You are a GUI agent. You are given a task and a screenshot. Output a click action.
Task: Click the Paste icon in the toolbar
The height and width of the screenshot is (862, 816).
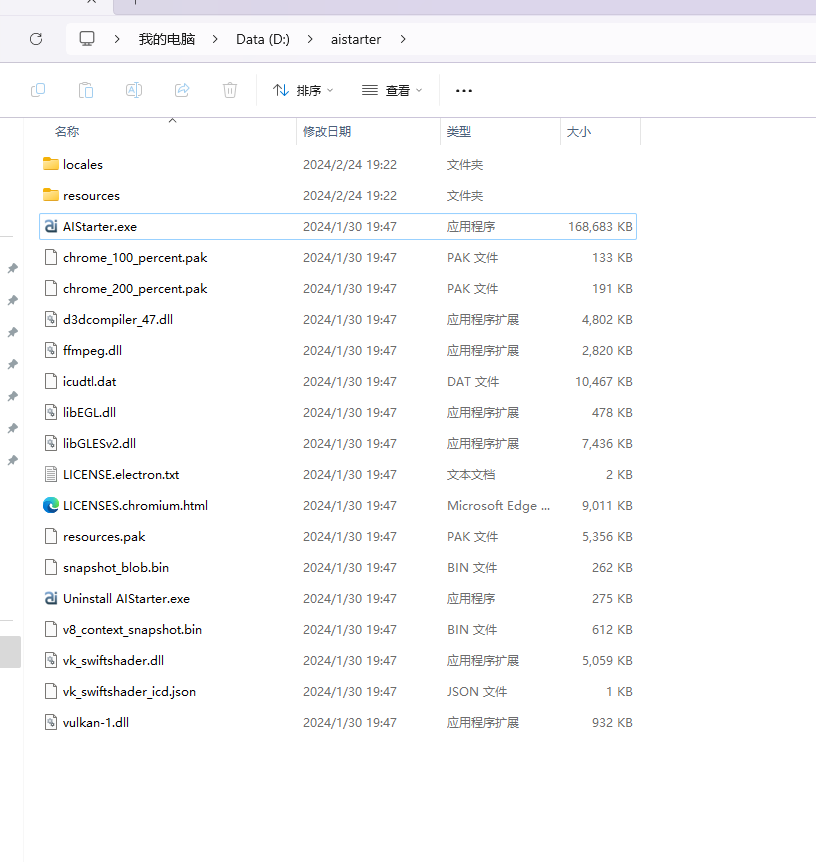click(86, 90)
